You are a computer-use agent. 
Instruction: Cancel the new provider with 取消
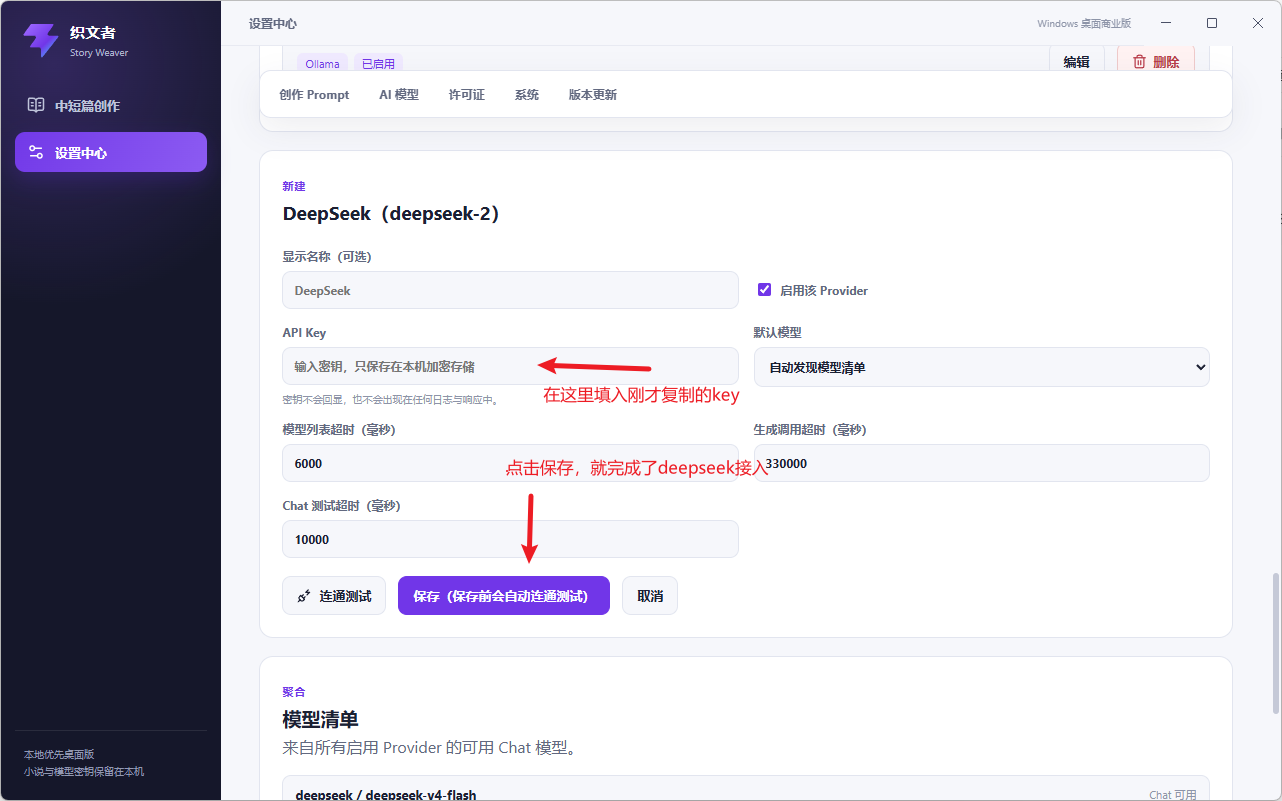click(650, 596)
